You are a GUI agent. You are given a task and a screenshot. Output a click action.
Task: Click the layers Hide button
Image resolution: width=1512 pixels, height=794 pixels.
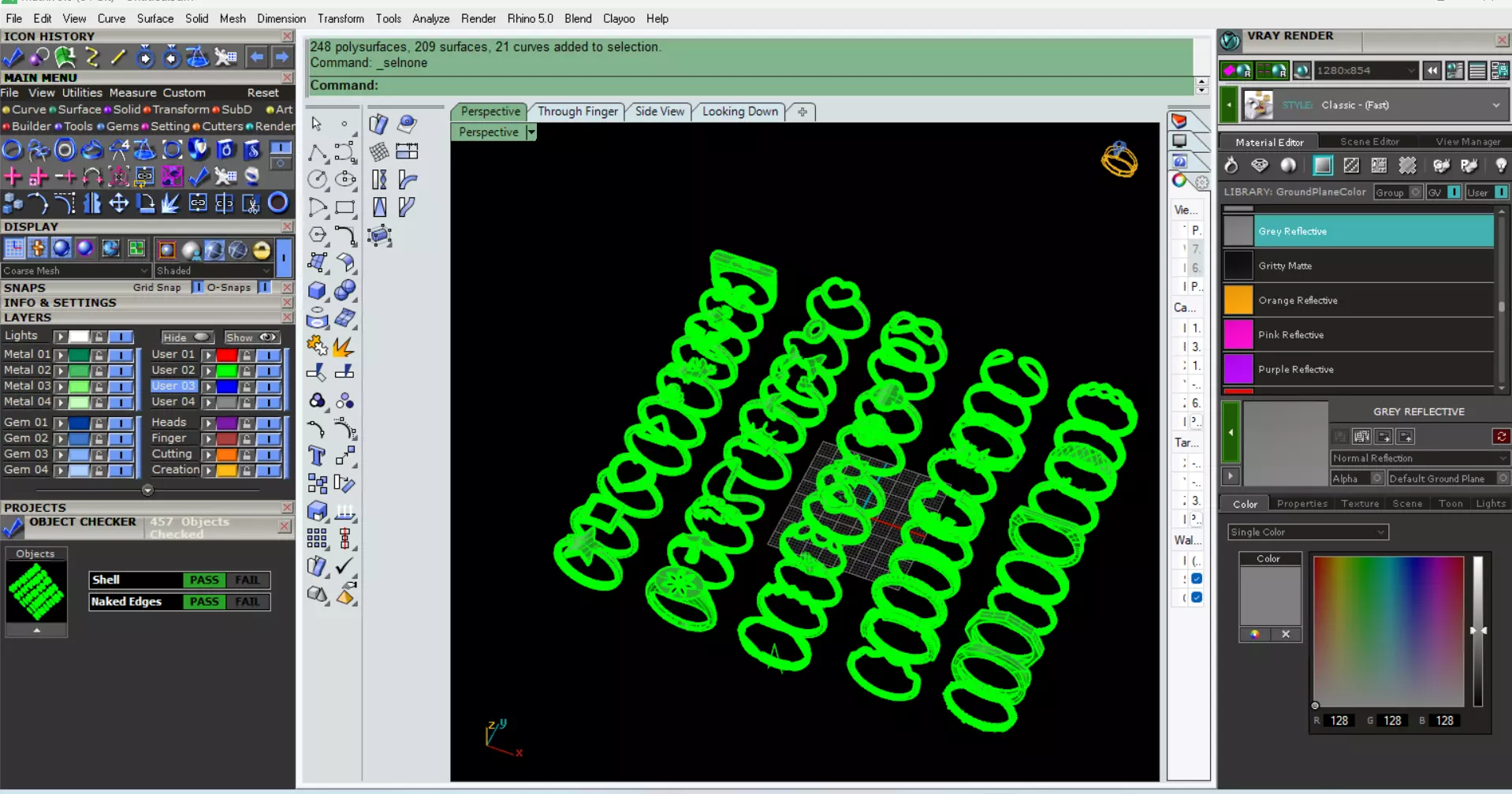(187, 337)
